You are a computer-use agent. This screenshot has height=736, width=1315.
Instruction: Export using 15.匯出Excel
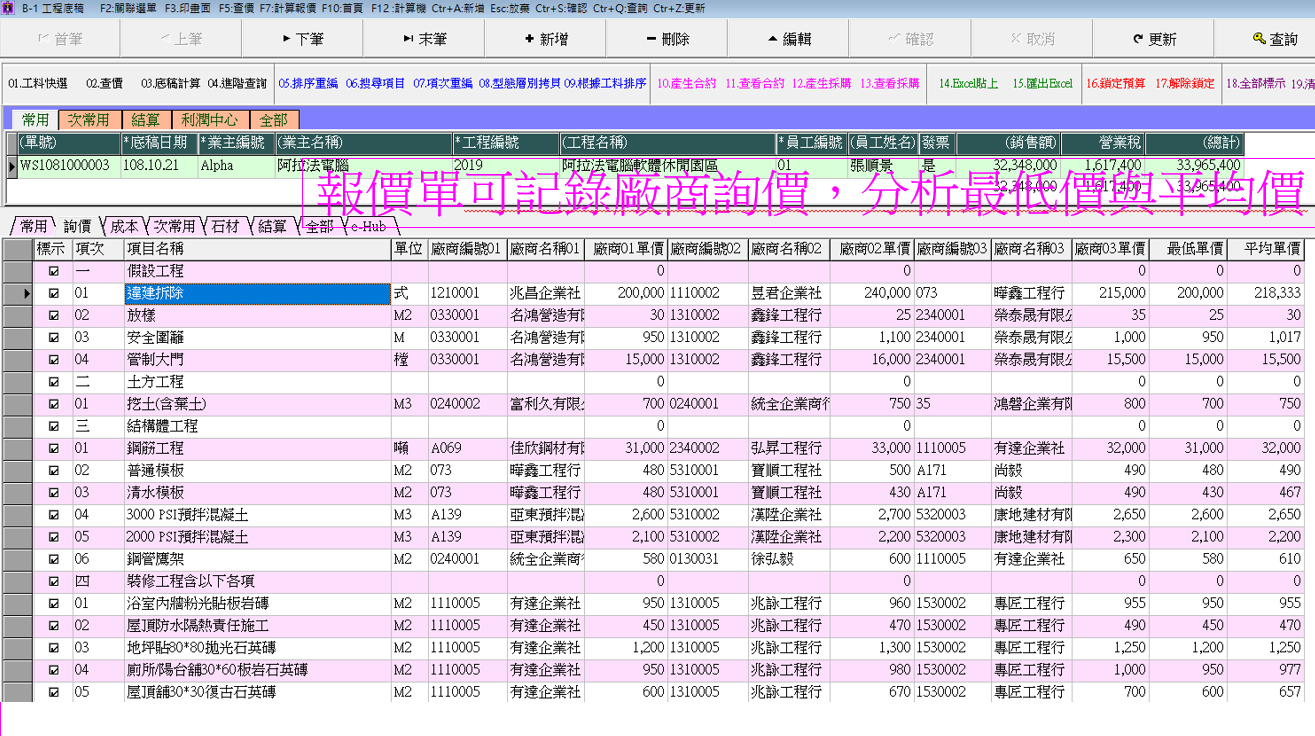(1042, 84)
